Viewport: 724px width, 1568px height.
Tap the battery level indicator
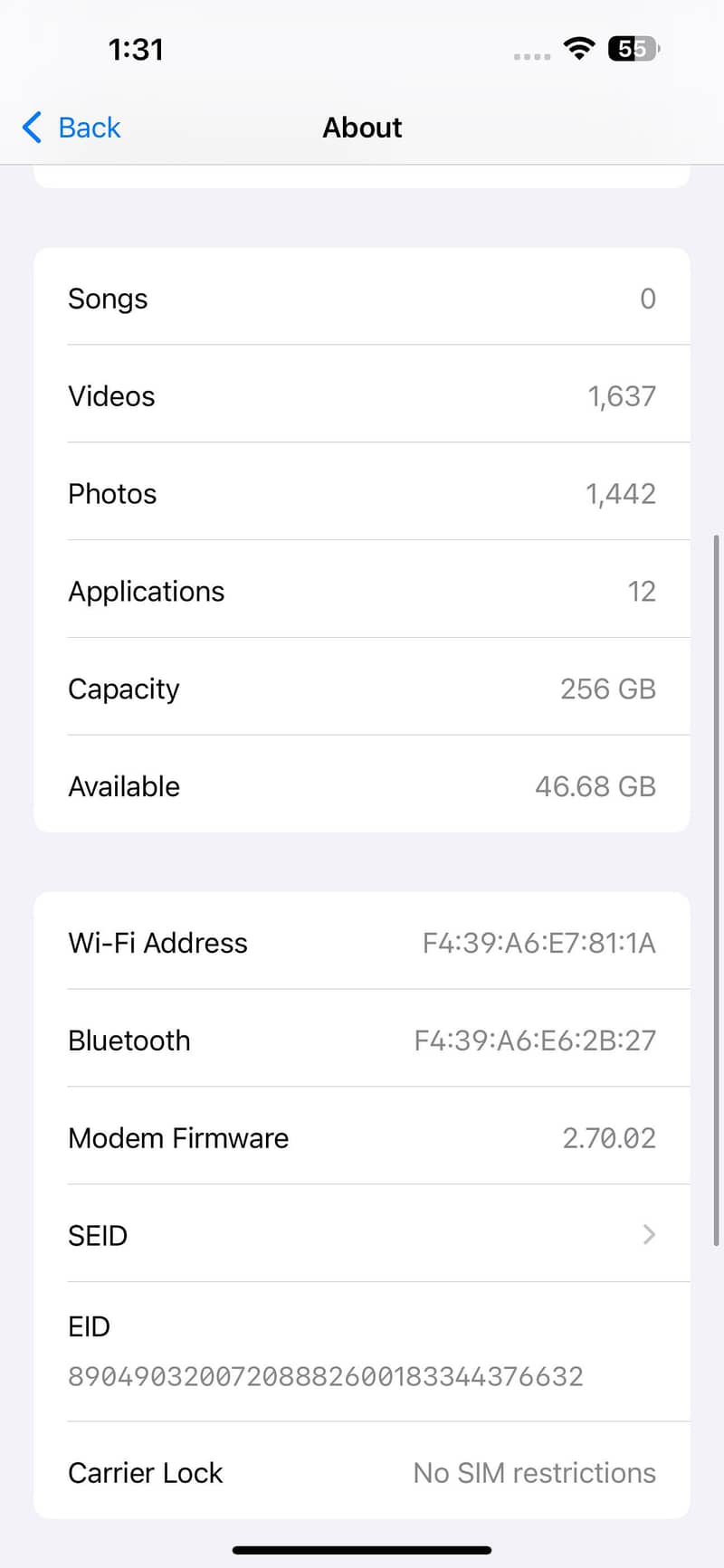tap(634, 48)
